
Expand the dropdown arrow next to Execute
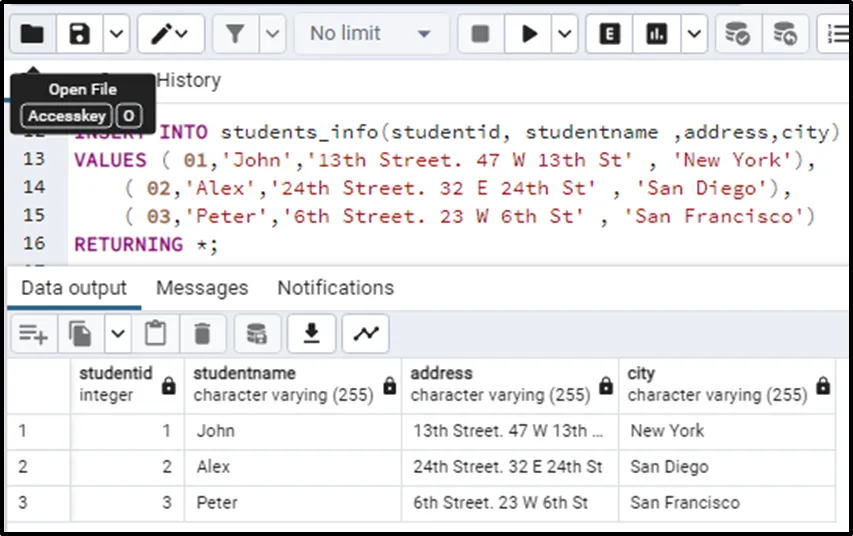[x=565, y=34]
